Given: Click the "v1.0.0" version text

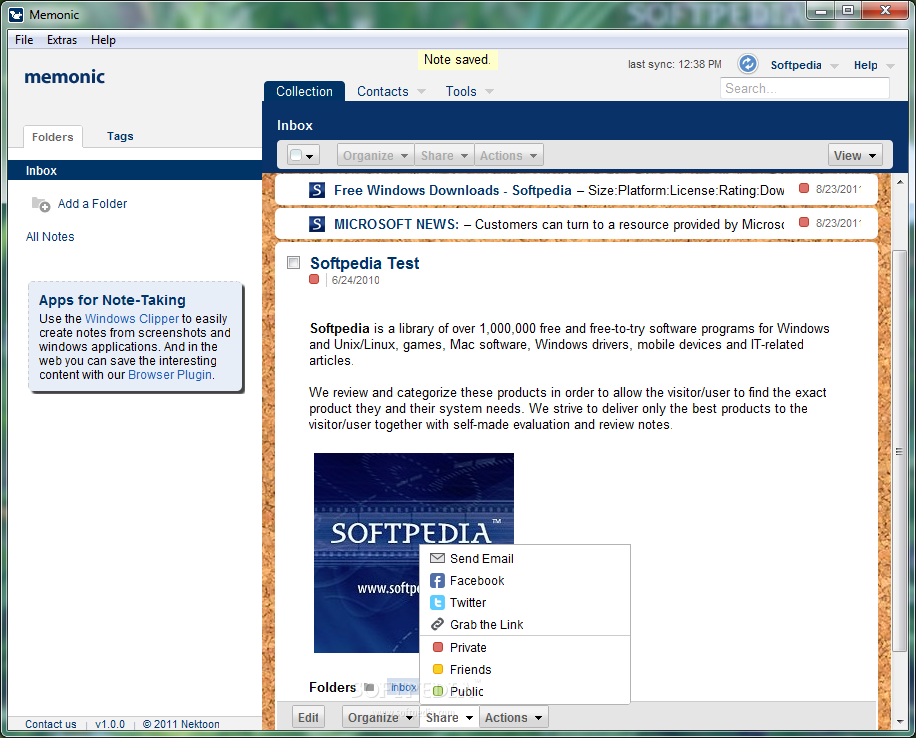Looking at the screenshot, I should click(110, 724).
